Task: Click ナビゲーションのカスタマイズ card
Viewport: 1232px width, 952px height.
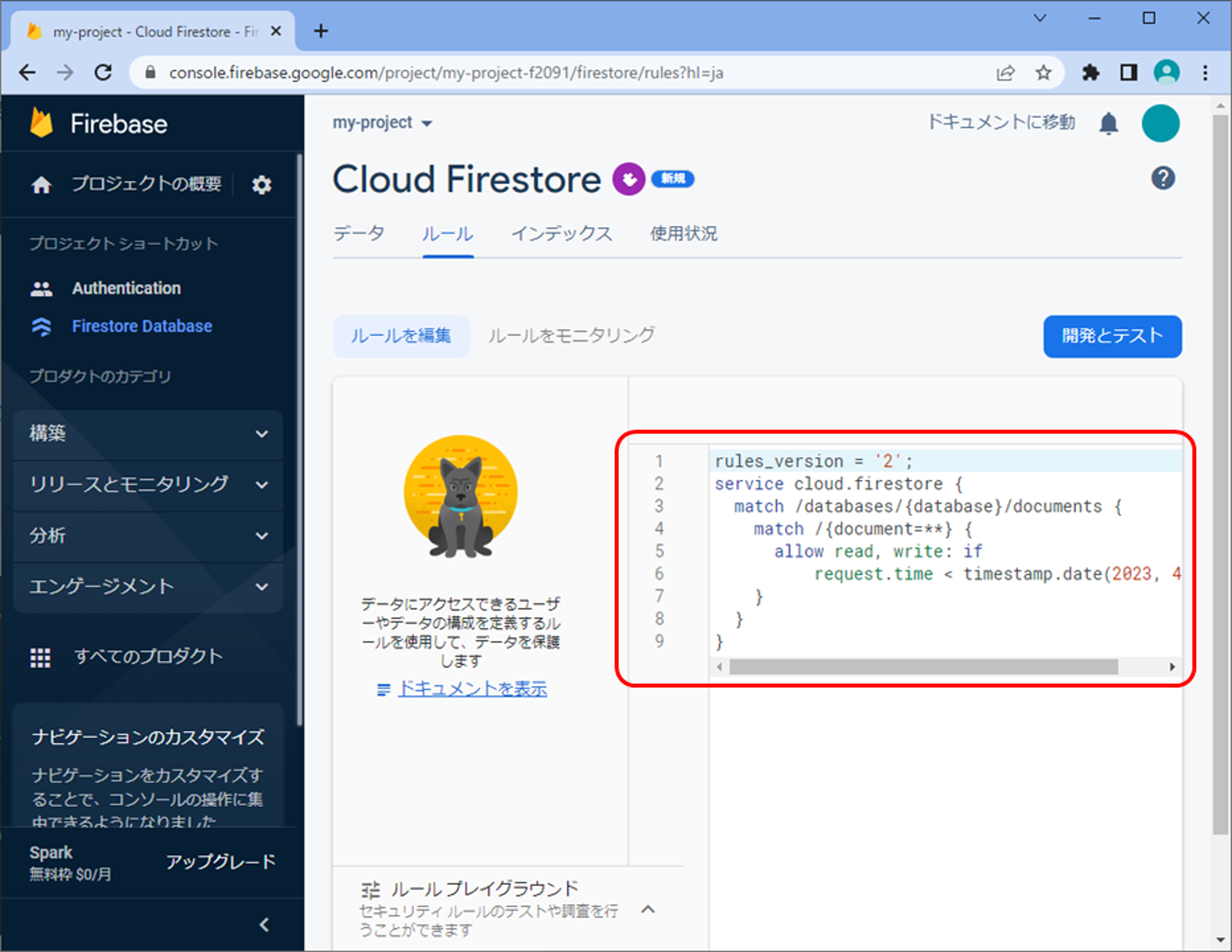Action: (x=148, y=765)
